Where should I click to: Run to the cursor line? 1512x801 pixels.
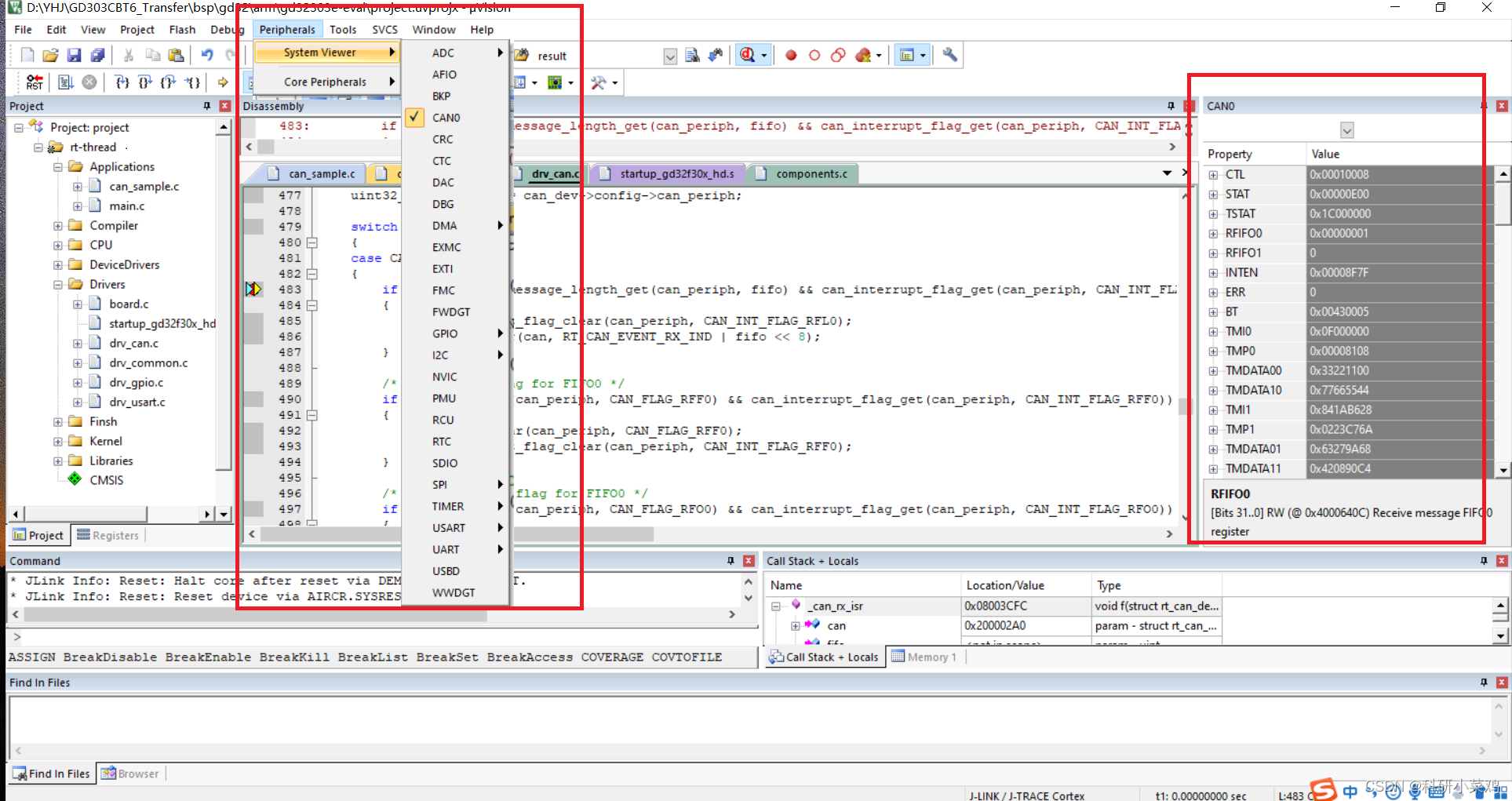click(x=193, y=82)
